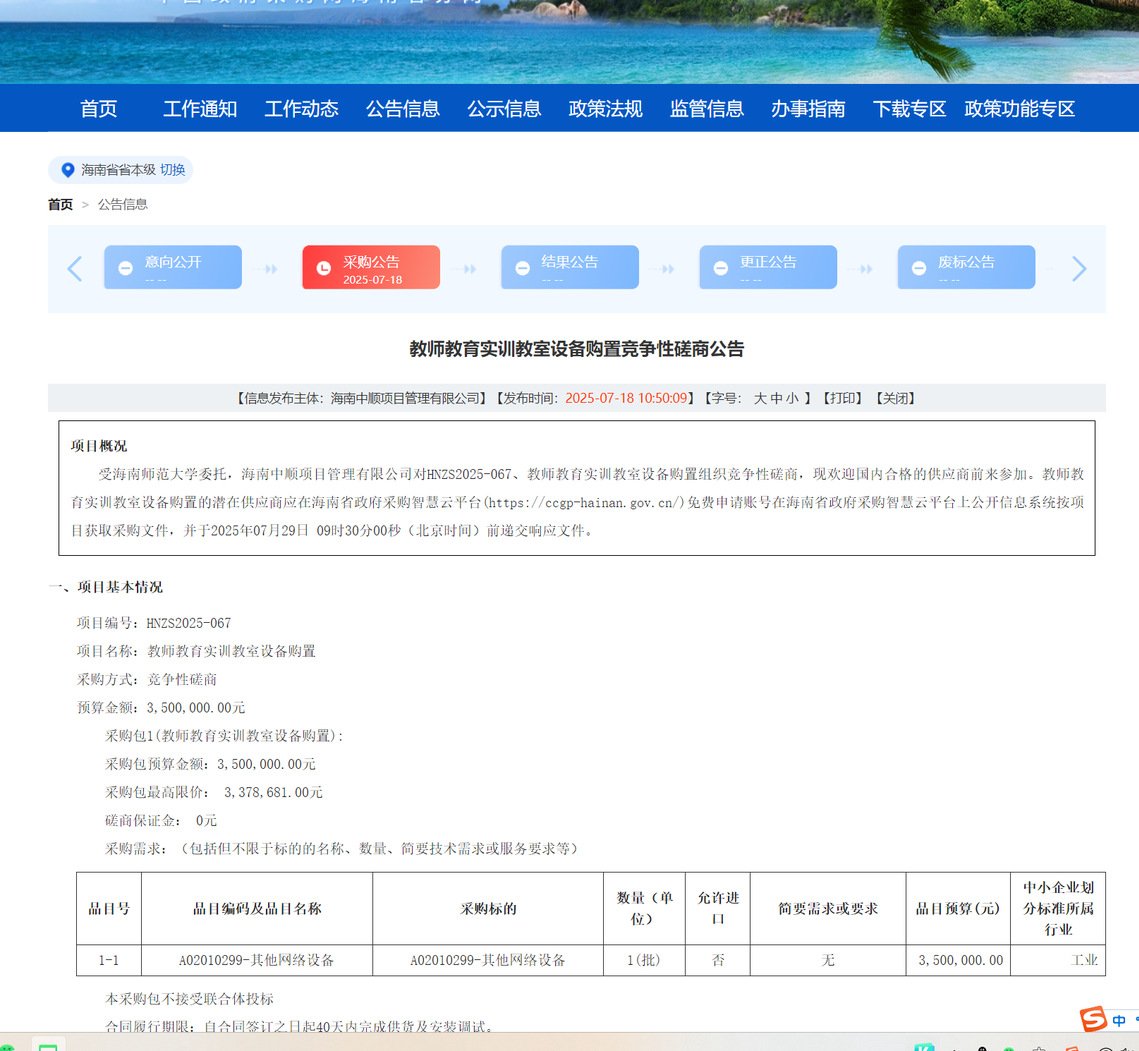Set font size to 大 (large)
The image size is (1139, 1051).
(760, 398)
